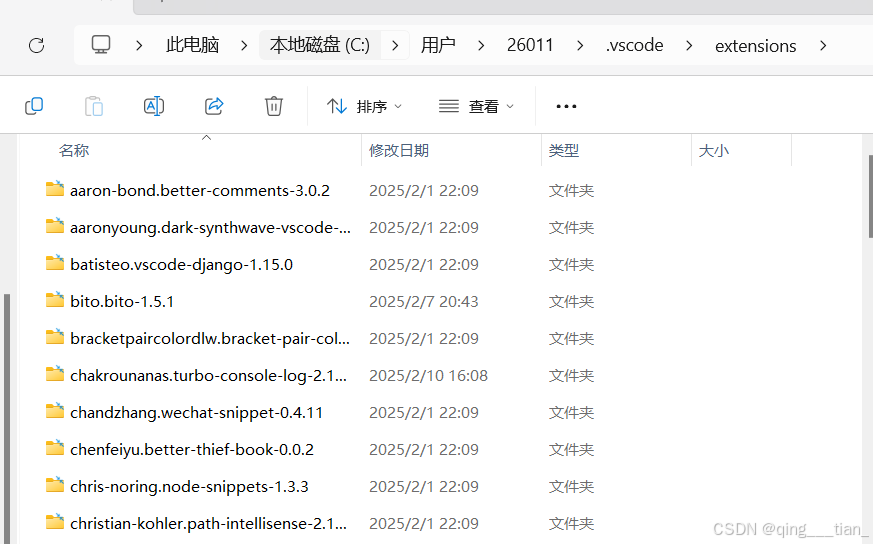
Task: Share the selected item via share icon
Action: coord(214,106)
